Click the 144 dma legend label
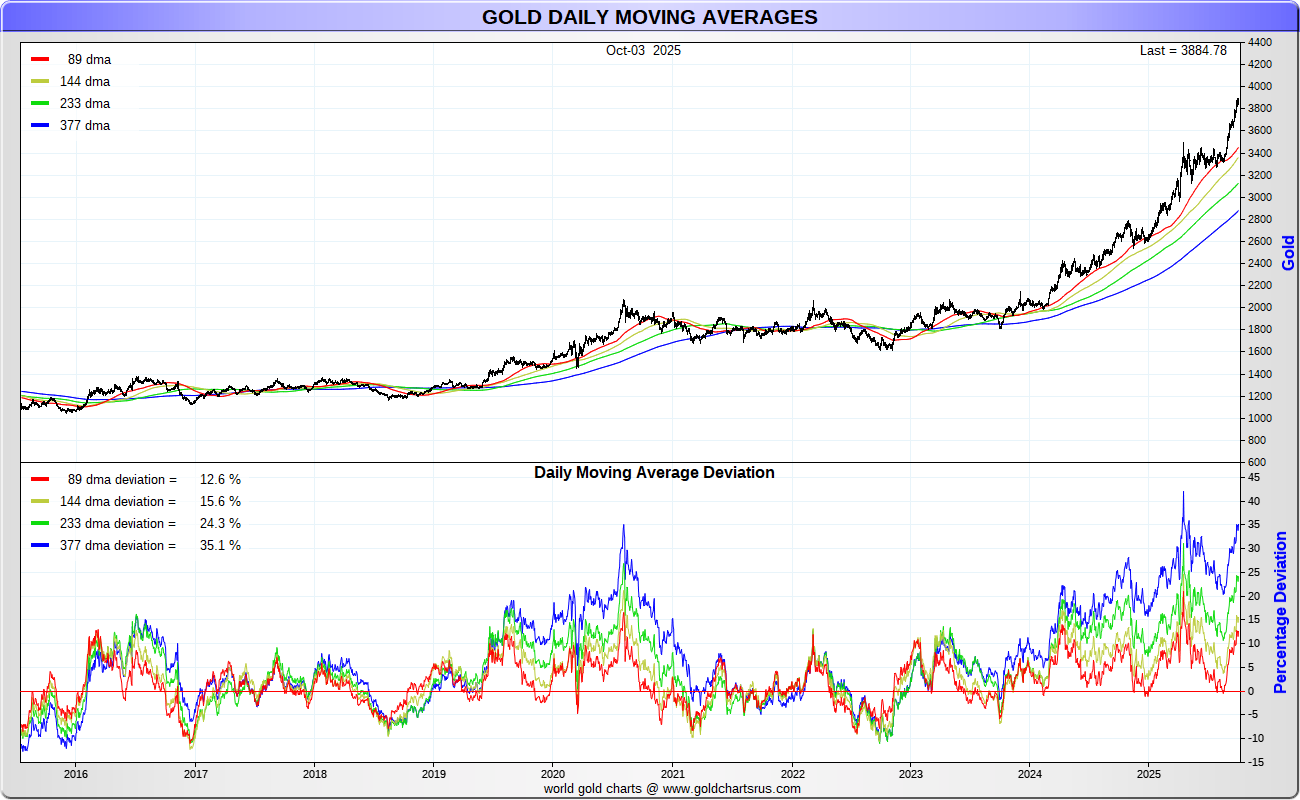The height and width of the screenshot is (800, 1300). point(85,82)
